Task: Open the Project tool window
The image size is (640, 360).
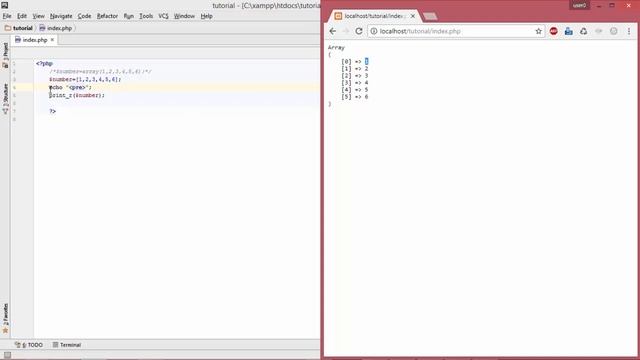Action: (x=5, y=55)
